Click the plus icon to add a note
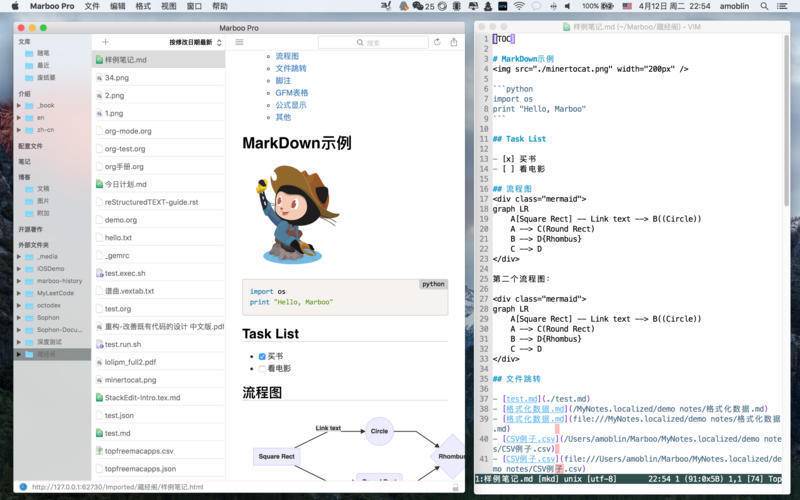800x500 pixels. [105, 42]
